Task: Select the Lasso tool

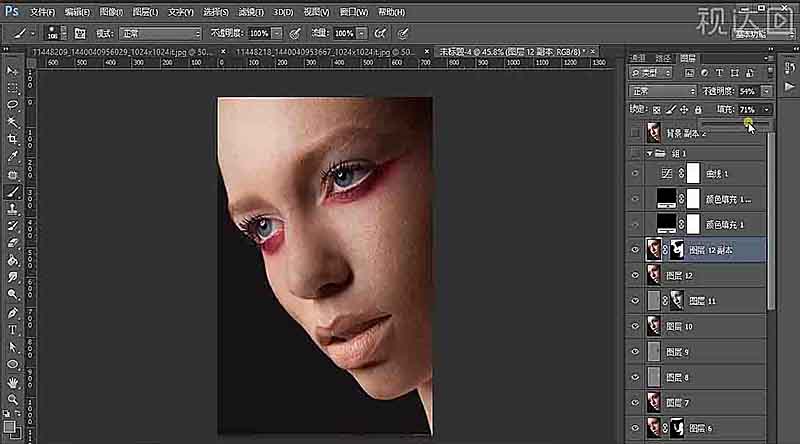Action: [x=12, y=105]
